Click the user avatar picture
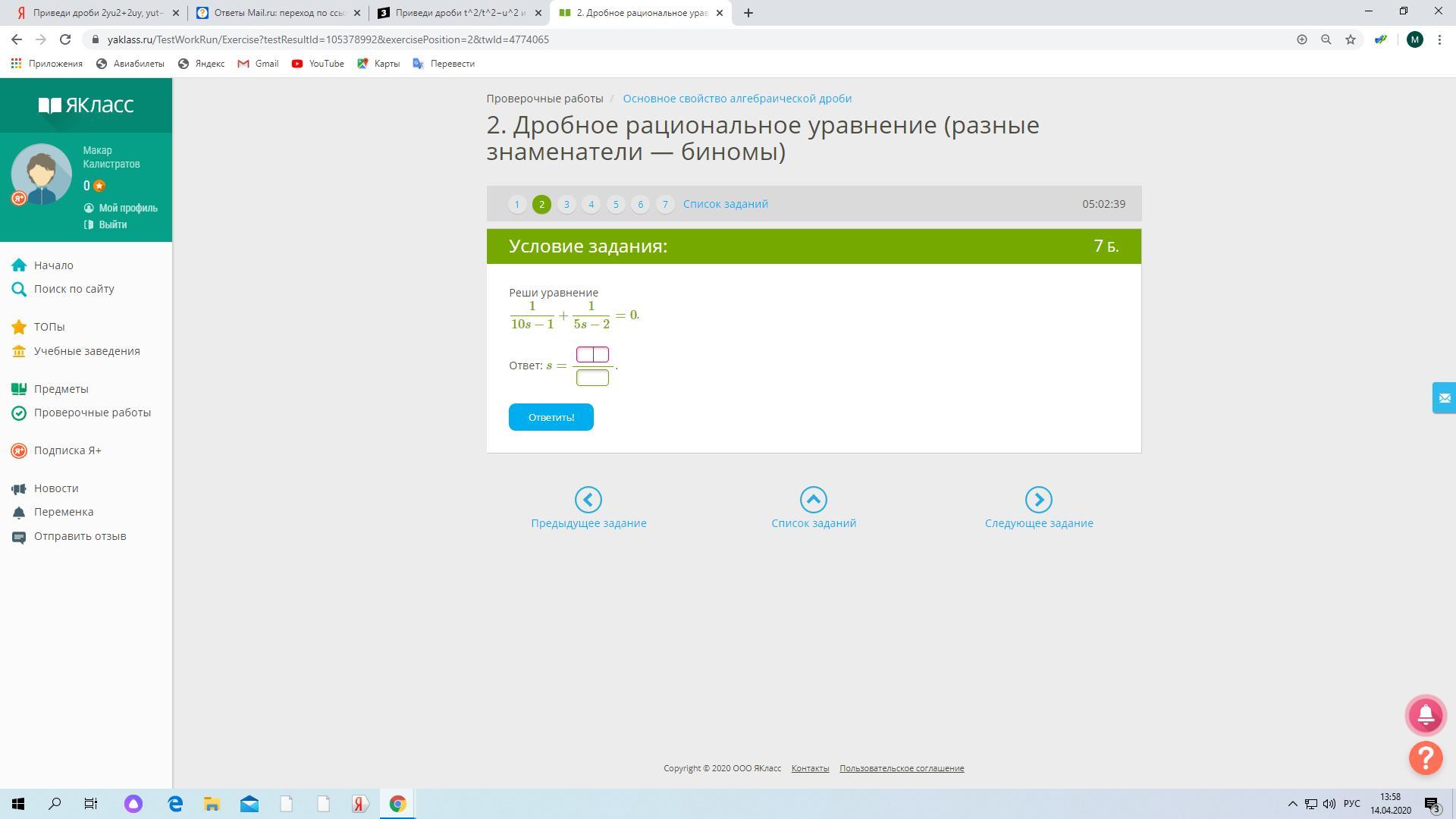This screenshot has height=819, width=1456. pyautogui.click(x=41, y=174)
